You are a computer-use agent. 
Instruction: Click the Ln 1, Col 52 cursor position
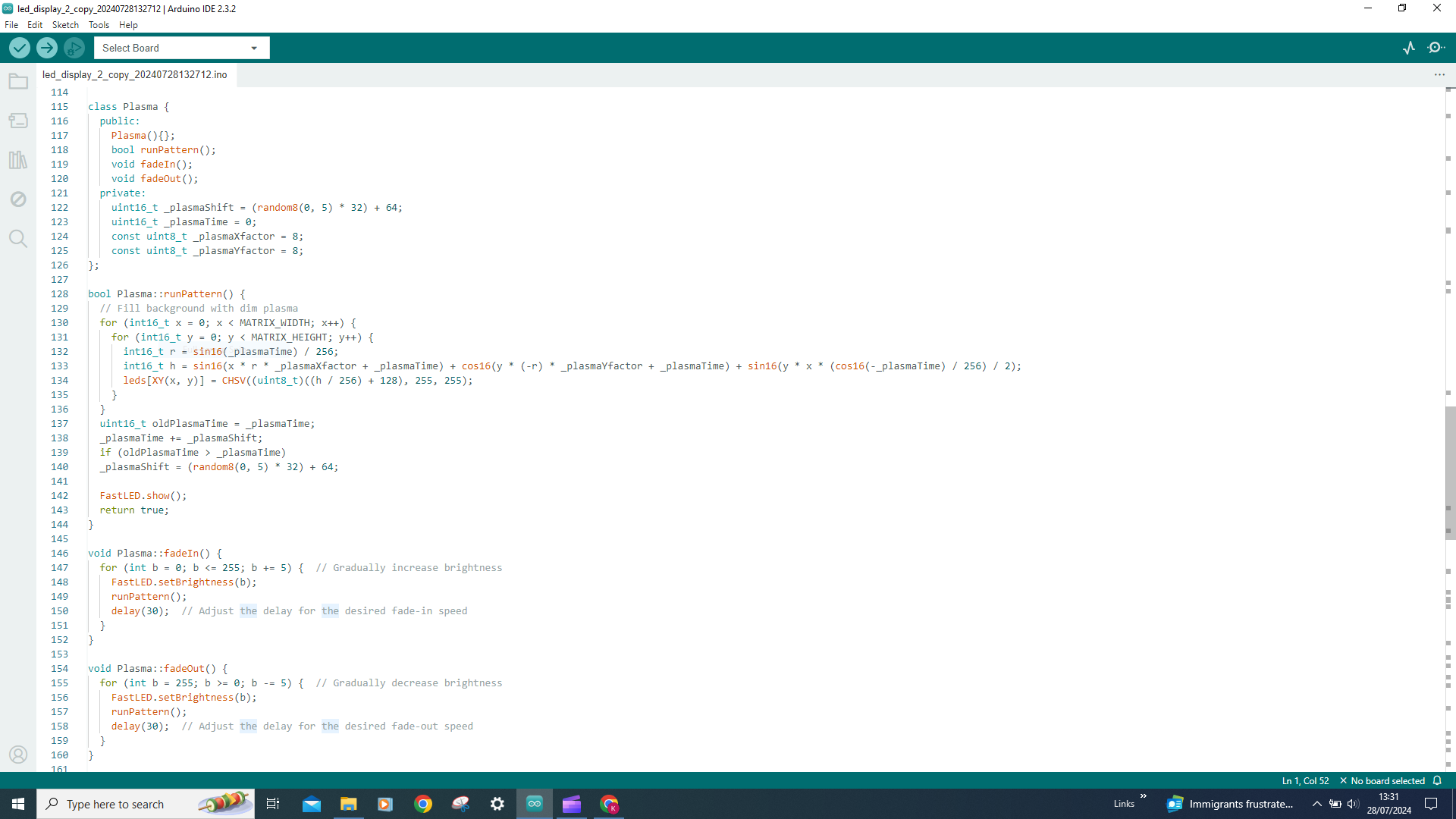point(1305,780)
